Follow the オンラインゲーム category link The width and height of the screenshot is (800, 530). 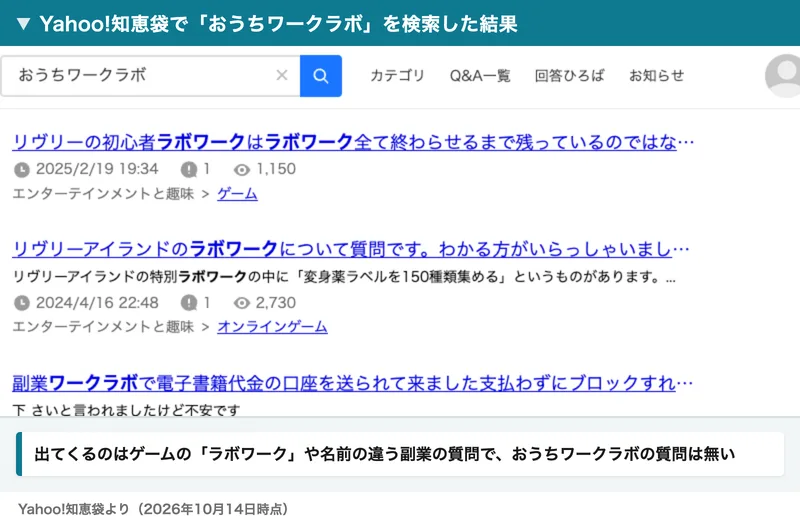click(272, 327)
